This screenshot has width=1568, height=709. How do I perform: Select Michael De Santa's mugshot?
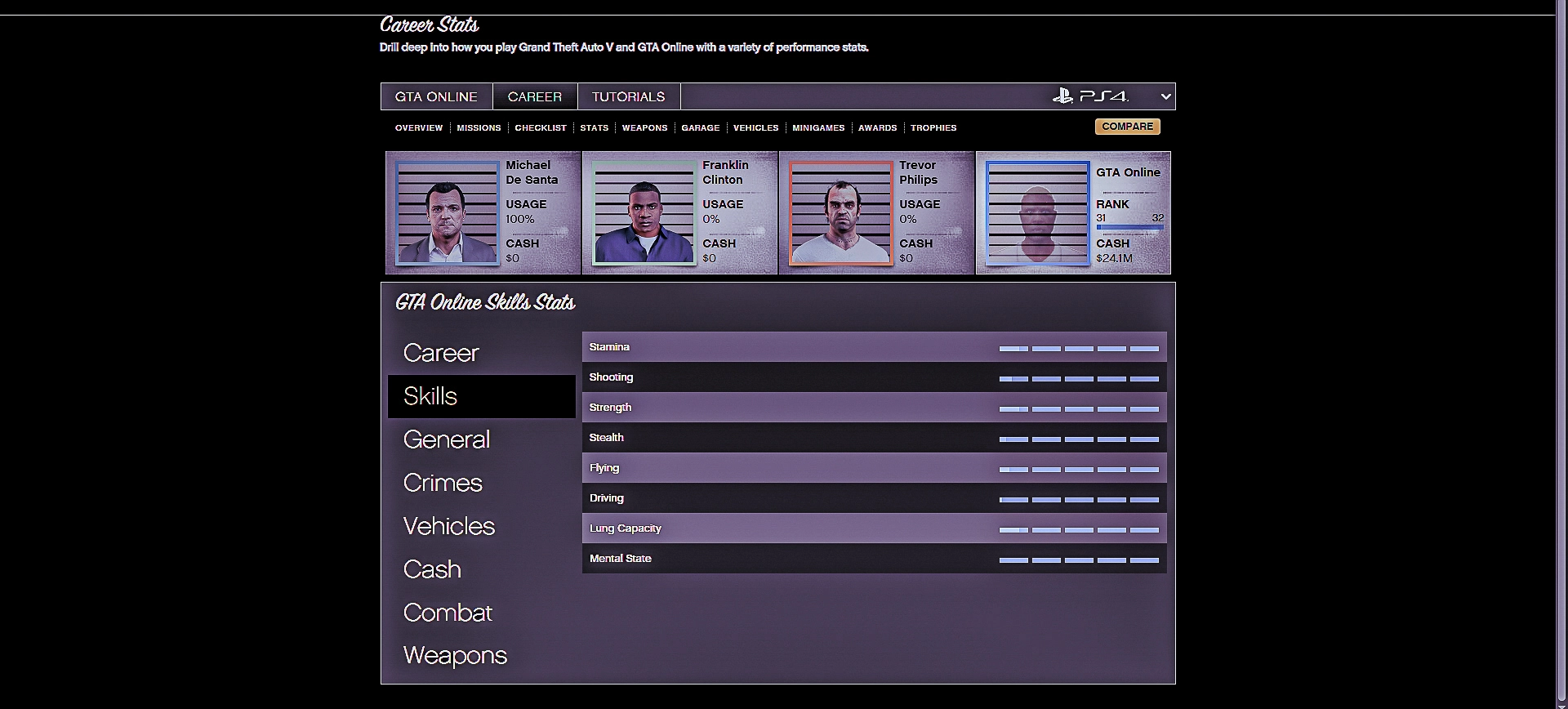click(448, 213)
